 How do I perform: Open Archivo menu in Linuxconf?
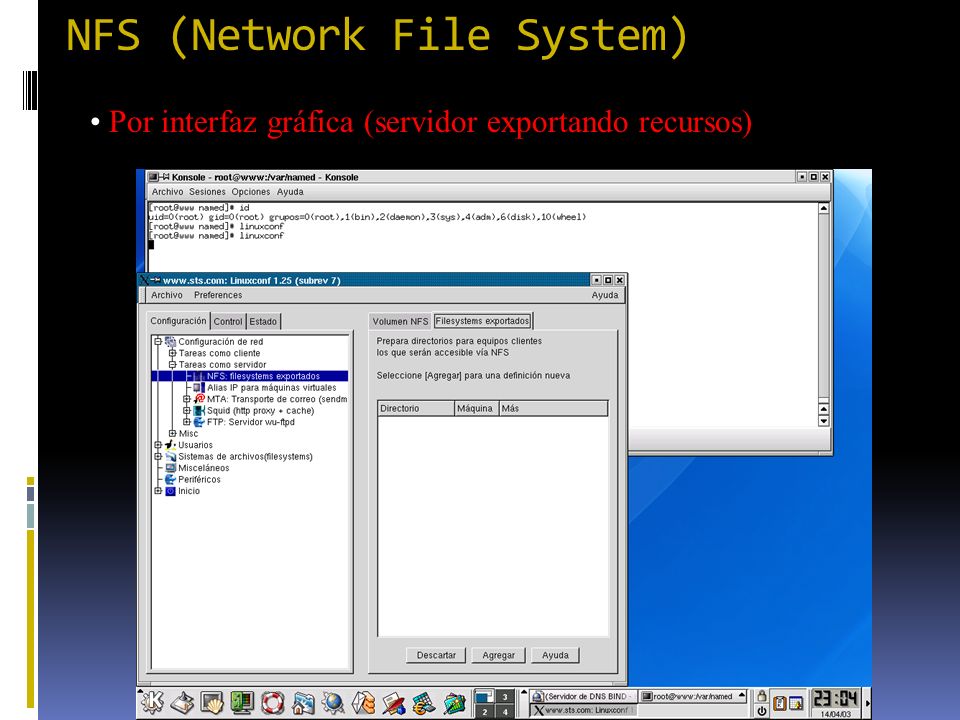click(167, 295)
